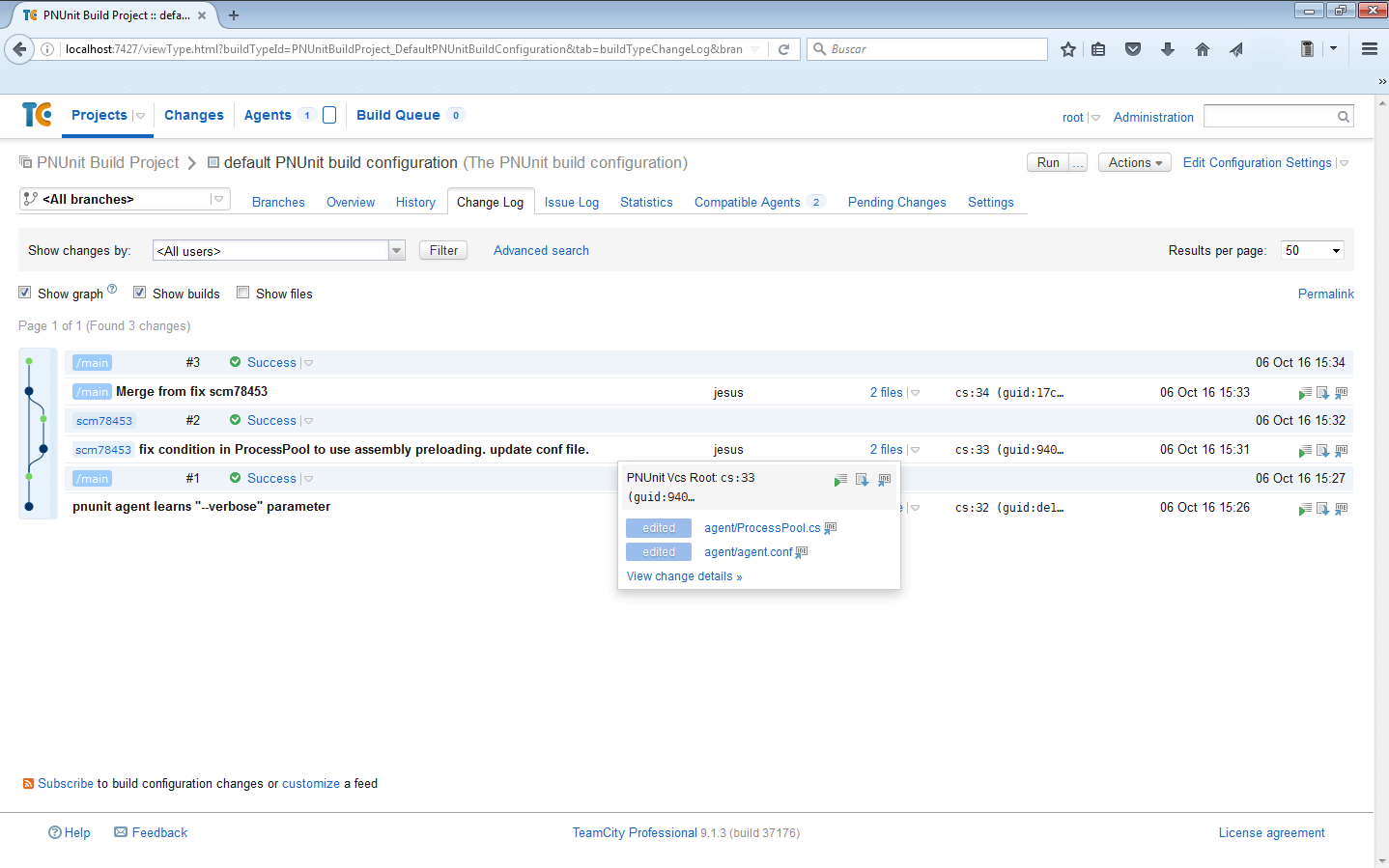This screenshot has width=1389, height=868.
Task: Disable the Show builds checkbox
Action: [140, 293]
